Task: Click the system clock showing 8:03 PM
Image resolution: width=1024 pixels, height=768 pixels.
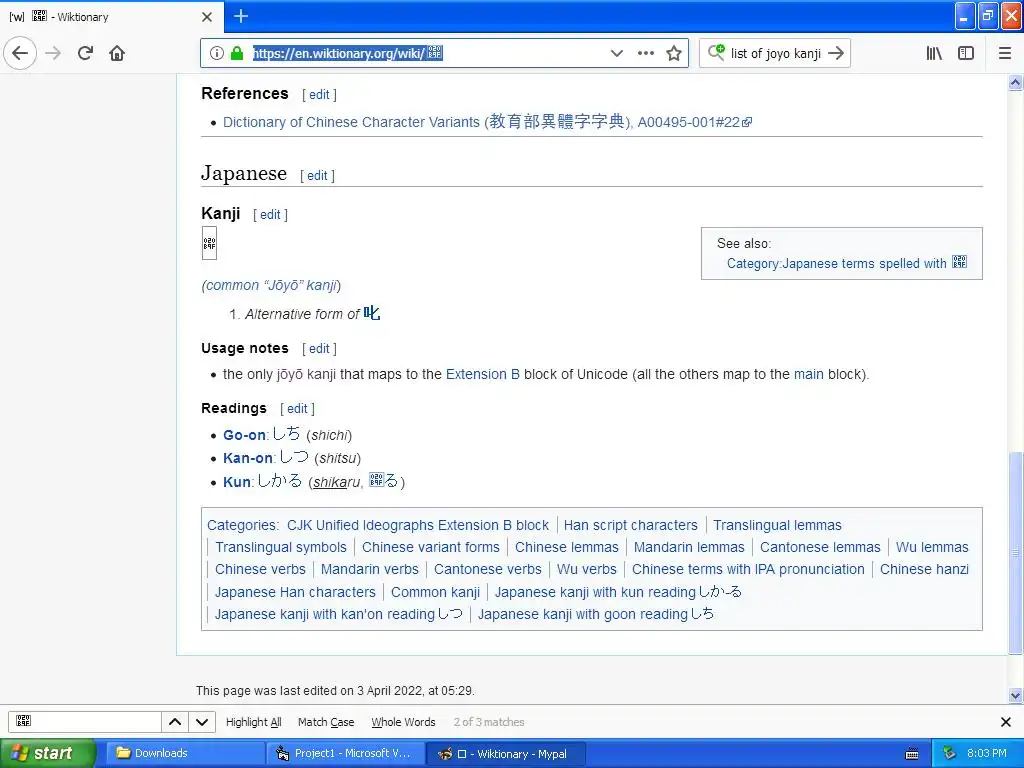Action: (x=986, y=754)
